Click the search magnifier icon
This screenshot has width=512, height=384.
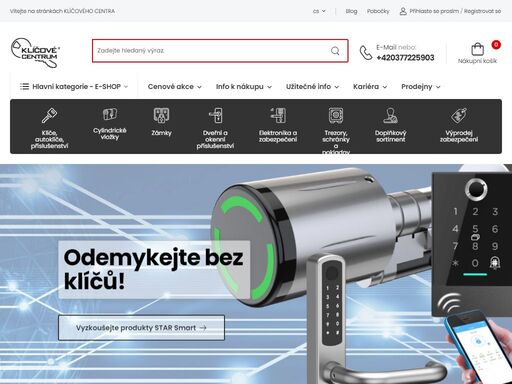(x=335, y=51)
